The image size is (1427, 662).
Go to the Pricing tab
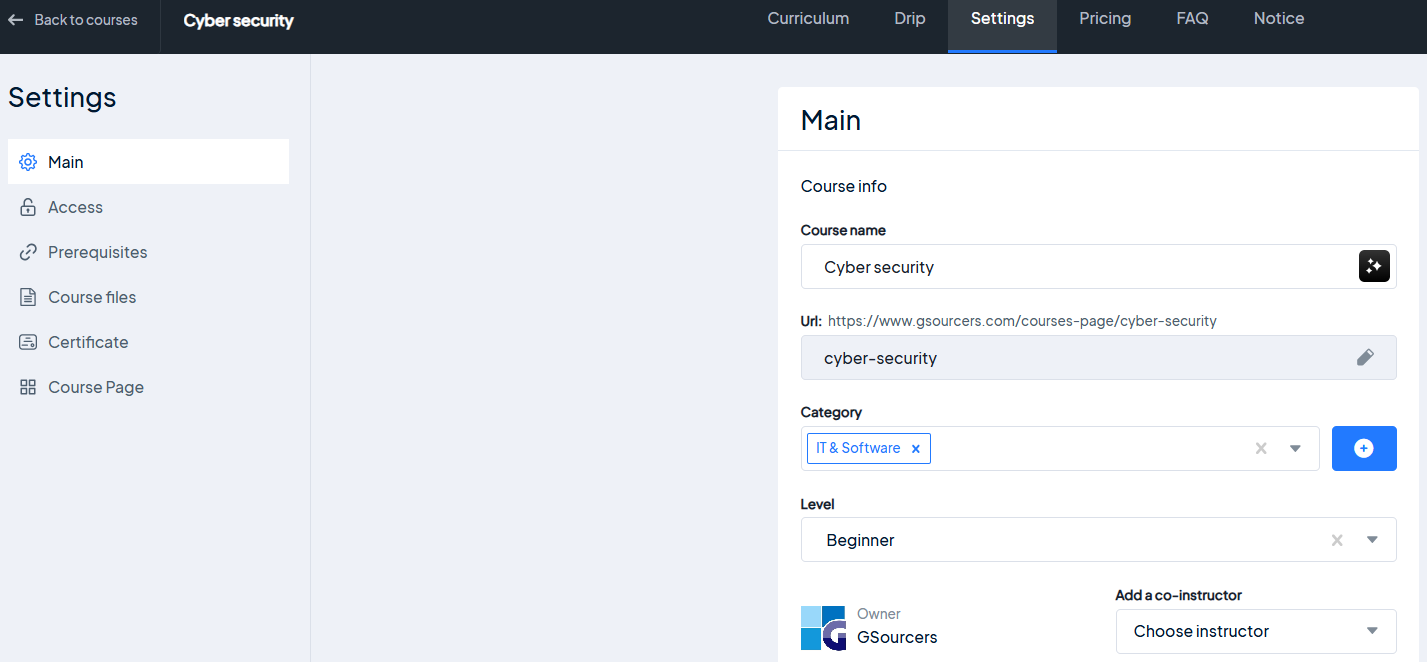tap(1105, 19)
